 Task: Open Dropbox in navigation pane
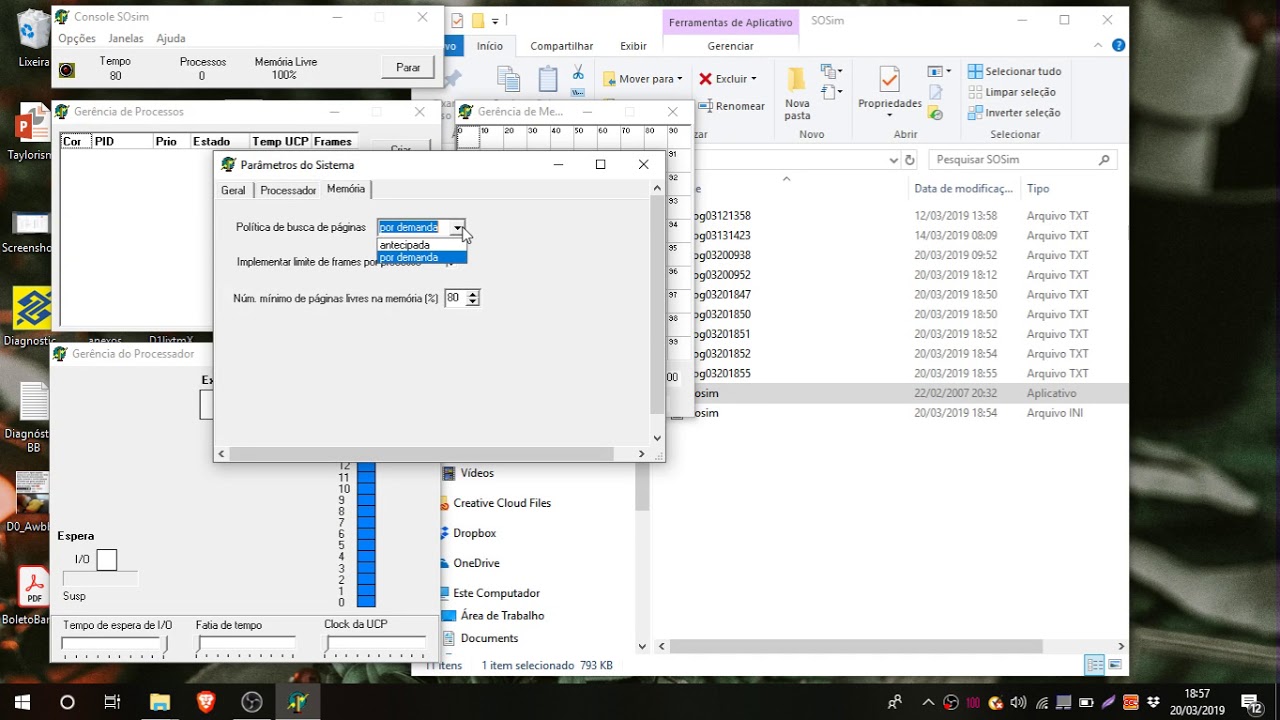point(474,533)
